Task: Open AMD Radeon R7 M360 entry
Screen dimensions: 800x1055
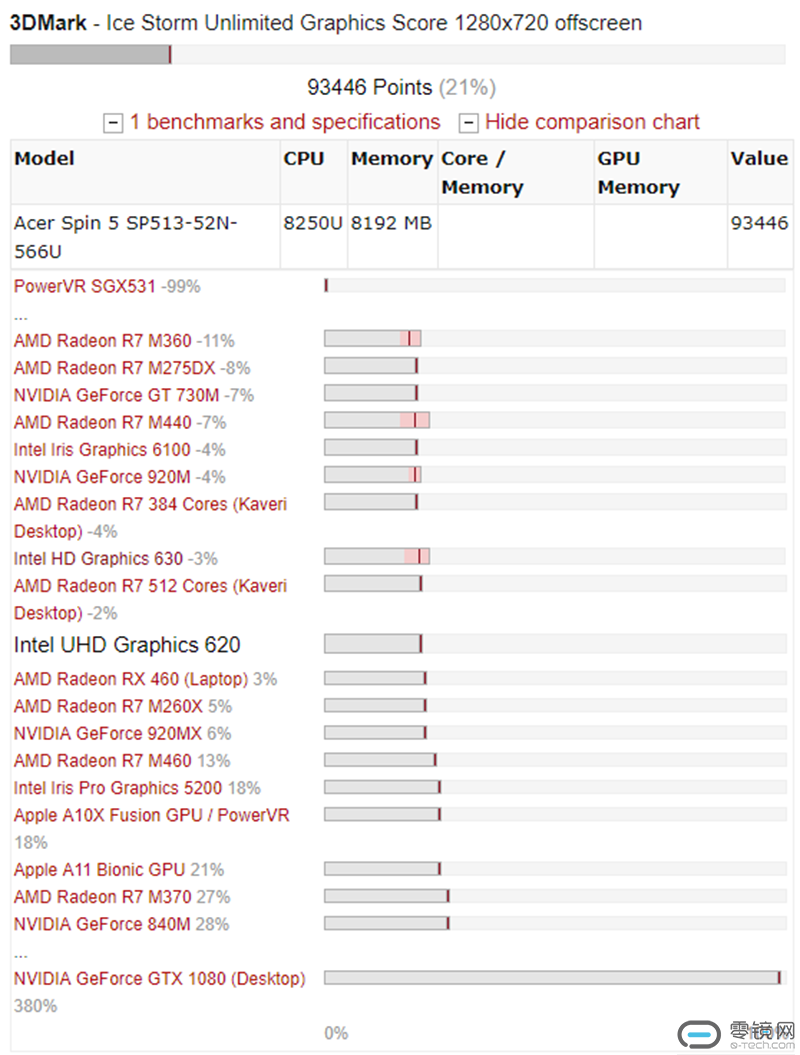Action: coord(102,340)
